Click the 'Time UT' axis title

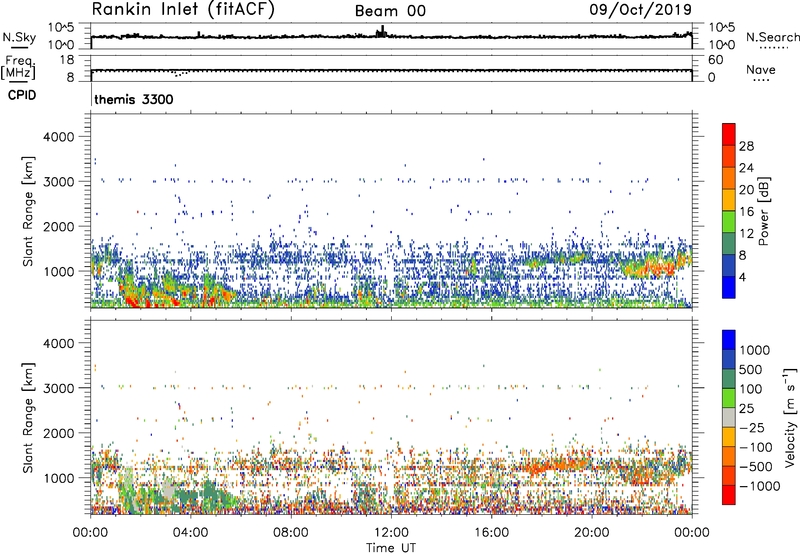(391, 548)
